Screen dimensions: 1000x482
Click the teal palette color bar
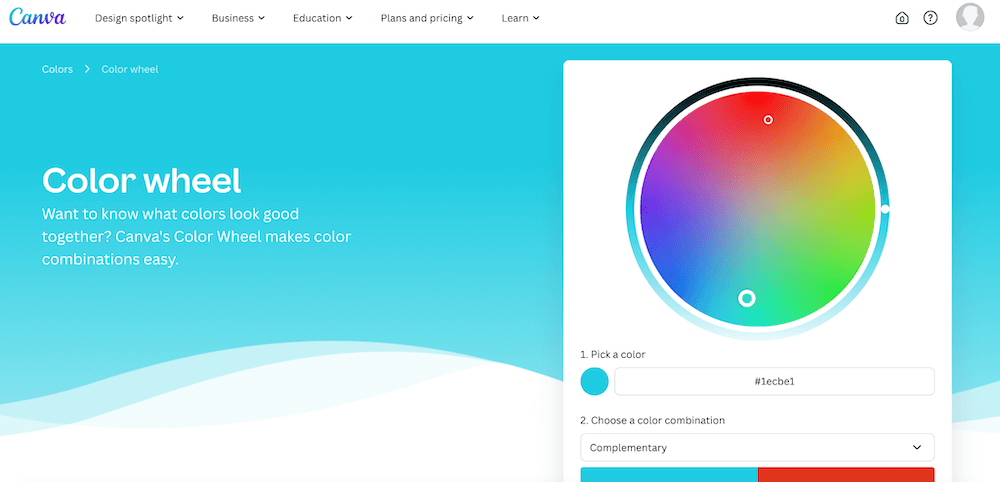pyautogui.click(x=669, y=474)
